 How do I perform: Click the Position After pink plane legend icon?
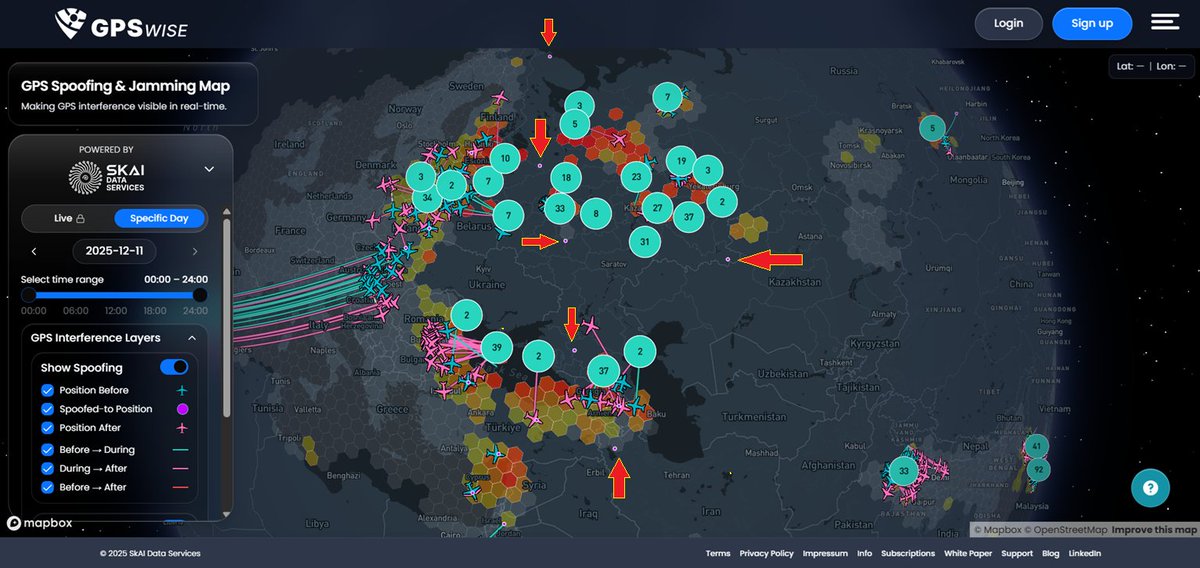pos(182,428)
